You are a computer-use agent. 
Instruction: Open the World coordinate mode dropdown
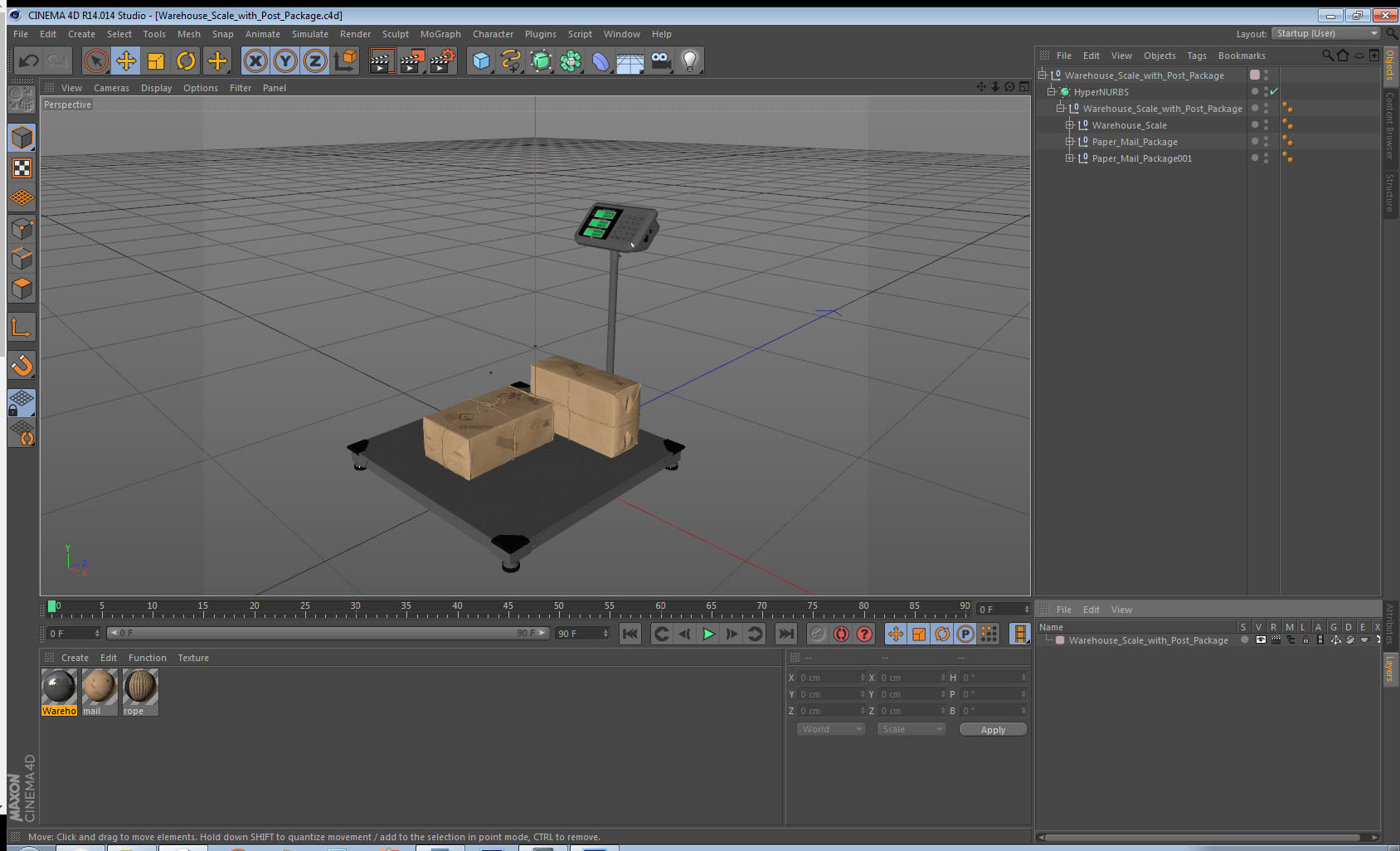tap(830, 729)
